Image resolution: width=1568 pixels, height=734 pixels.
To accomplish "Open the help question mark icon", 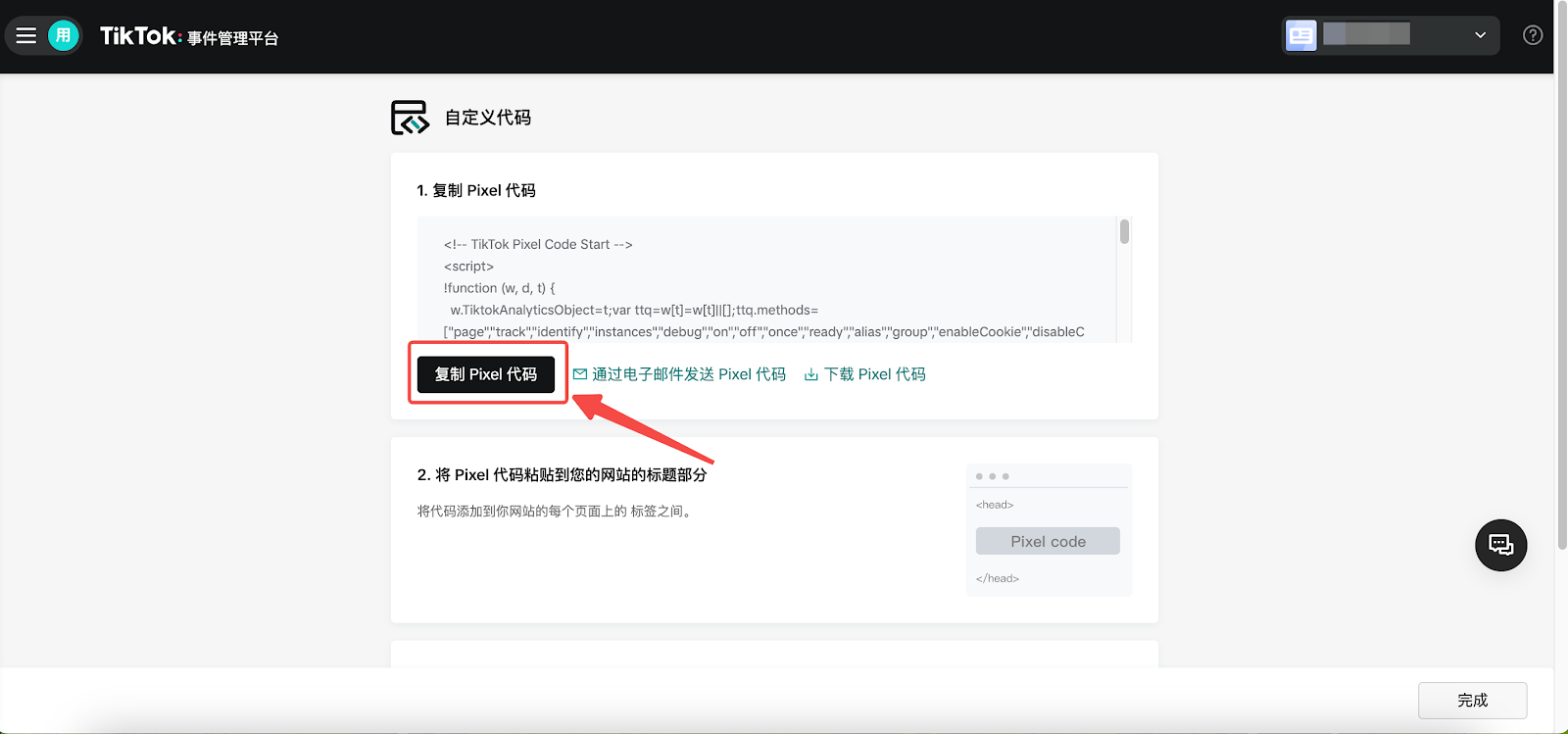I will coord(1533,35).
